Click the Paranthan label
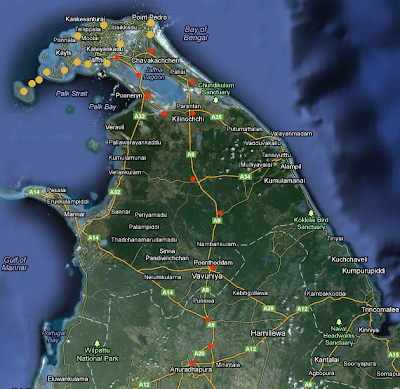The width and height of the screenshot is (400, 389). coord(189,106)
